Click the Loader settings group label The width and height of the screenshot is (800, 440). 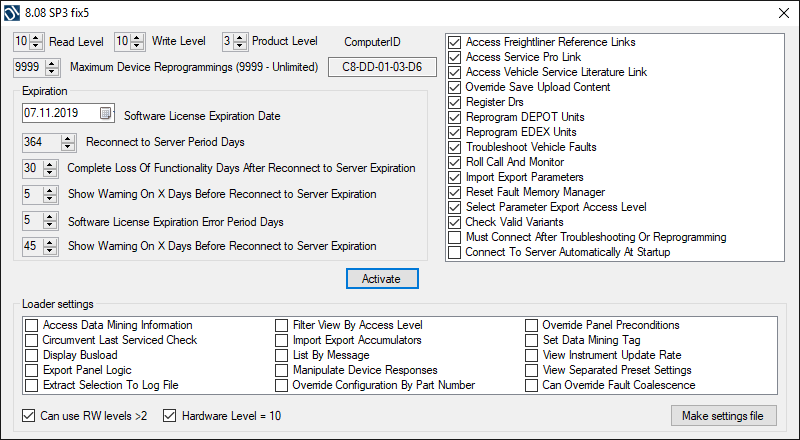click(58, 304)
